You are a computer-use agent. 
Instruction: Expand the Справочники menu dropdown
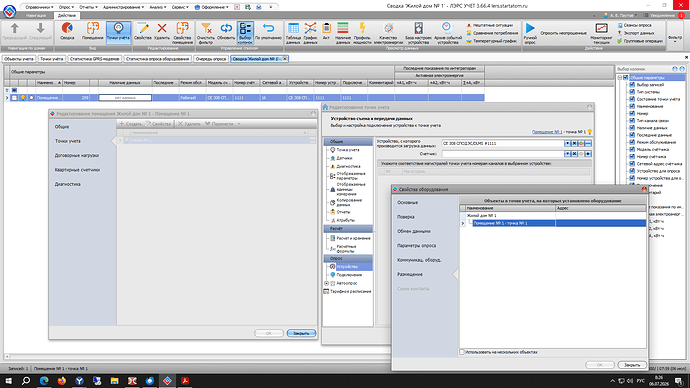[39, 7]
